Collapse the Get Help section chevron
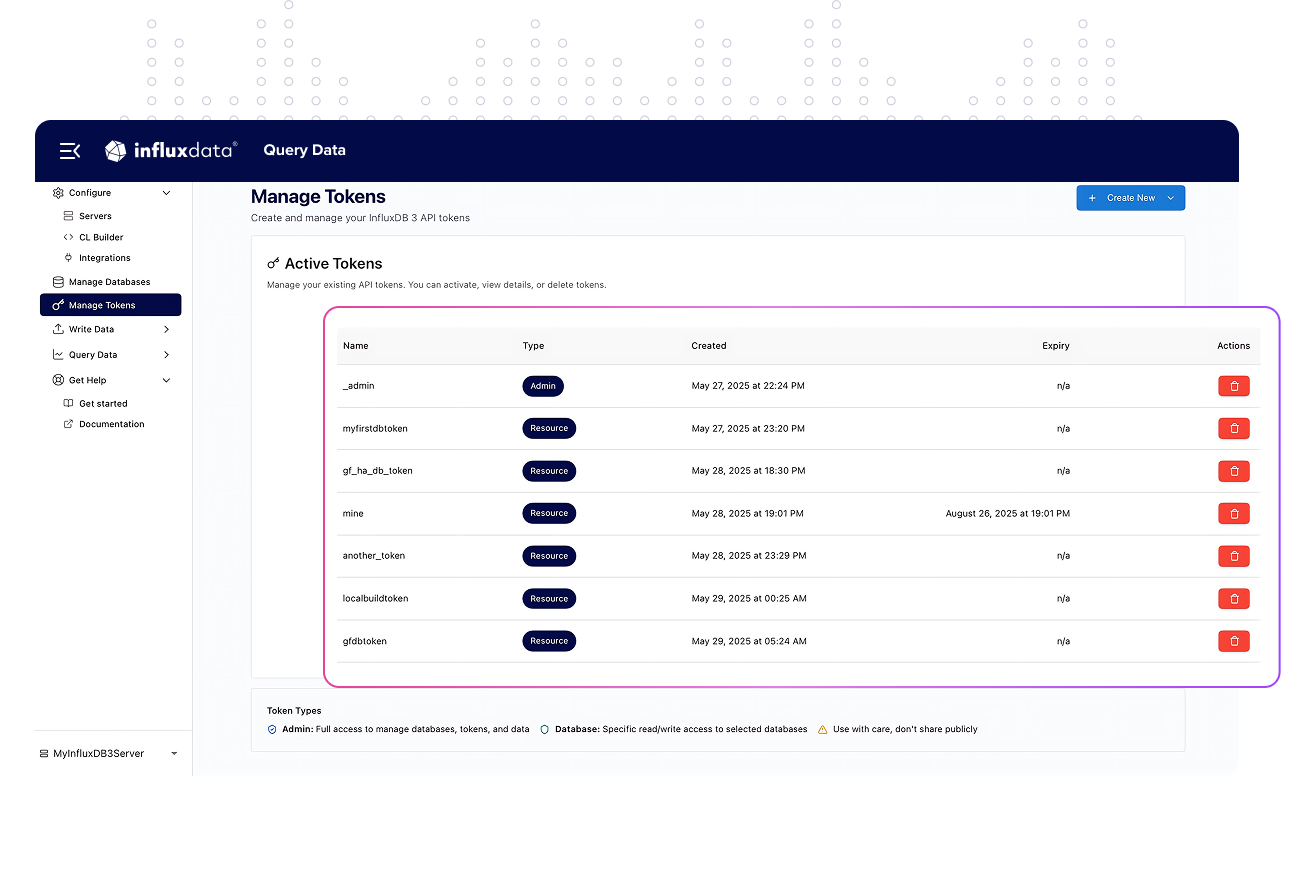This screenshot has width=1306, height=875. pyautogui.click(x=166, y=380)
